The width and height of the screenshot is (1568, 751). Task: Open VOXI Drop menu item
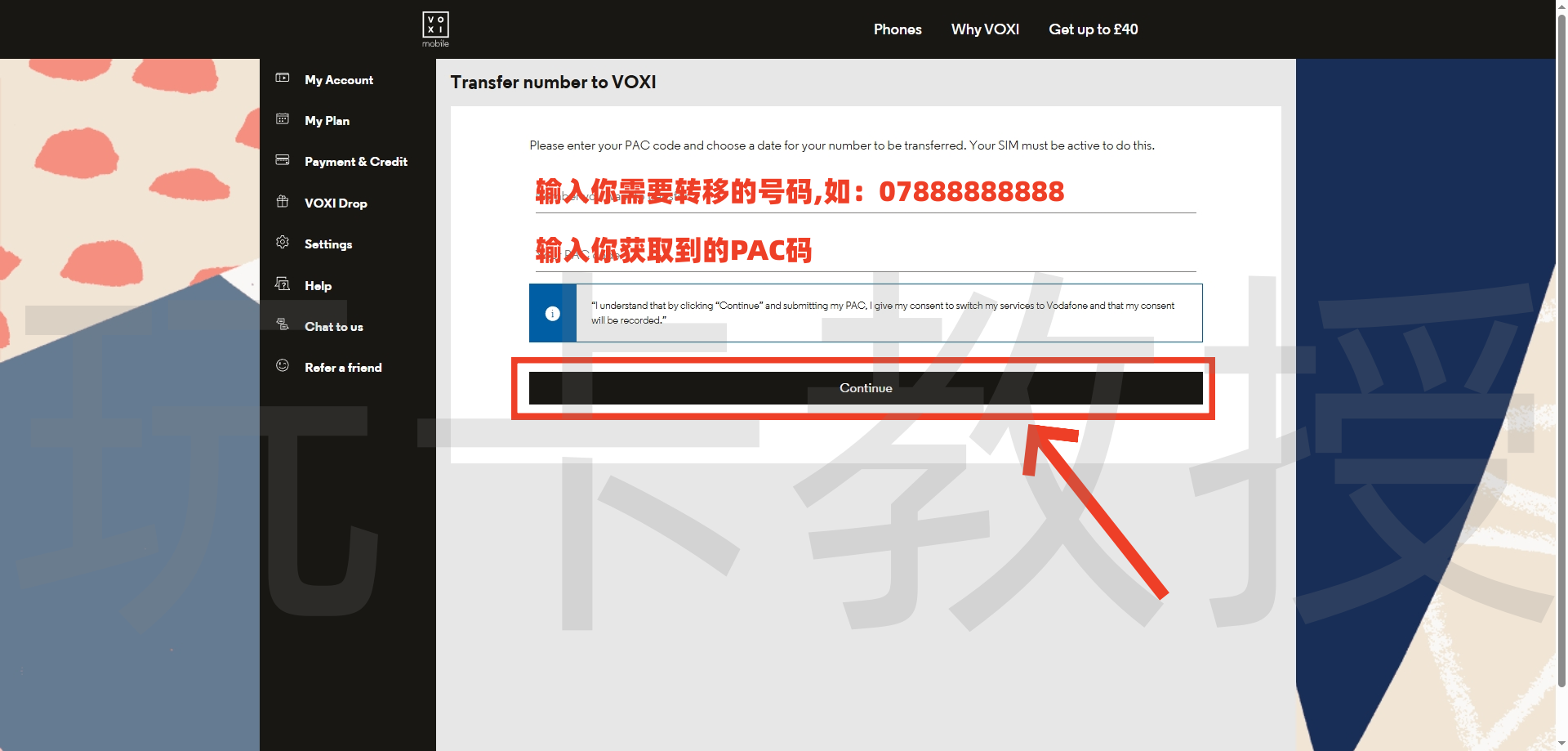click(336, 203)
